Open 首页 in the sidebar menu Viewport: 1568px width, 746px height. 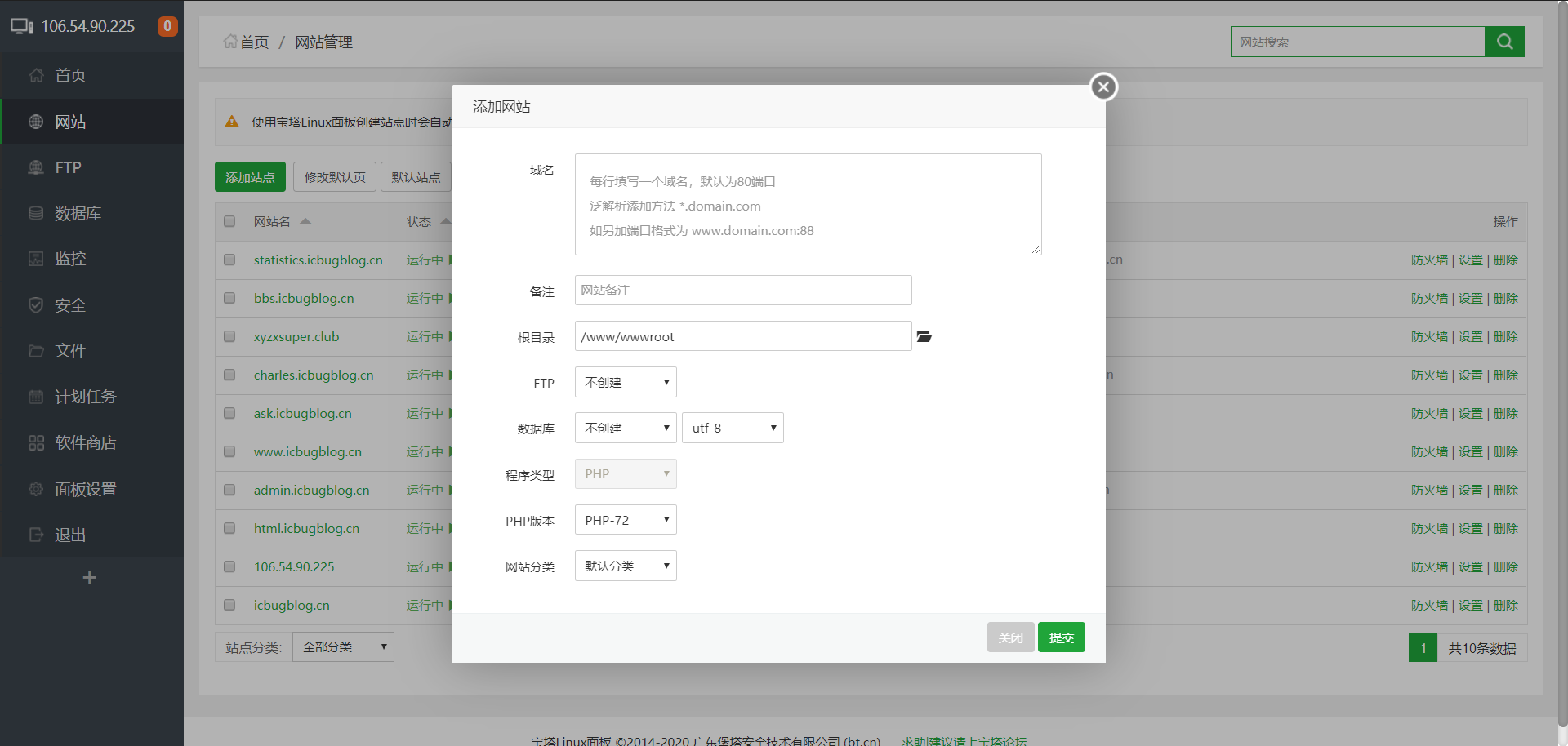(91, 76)
